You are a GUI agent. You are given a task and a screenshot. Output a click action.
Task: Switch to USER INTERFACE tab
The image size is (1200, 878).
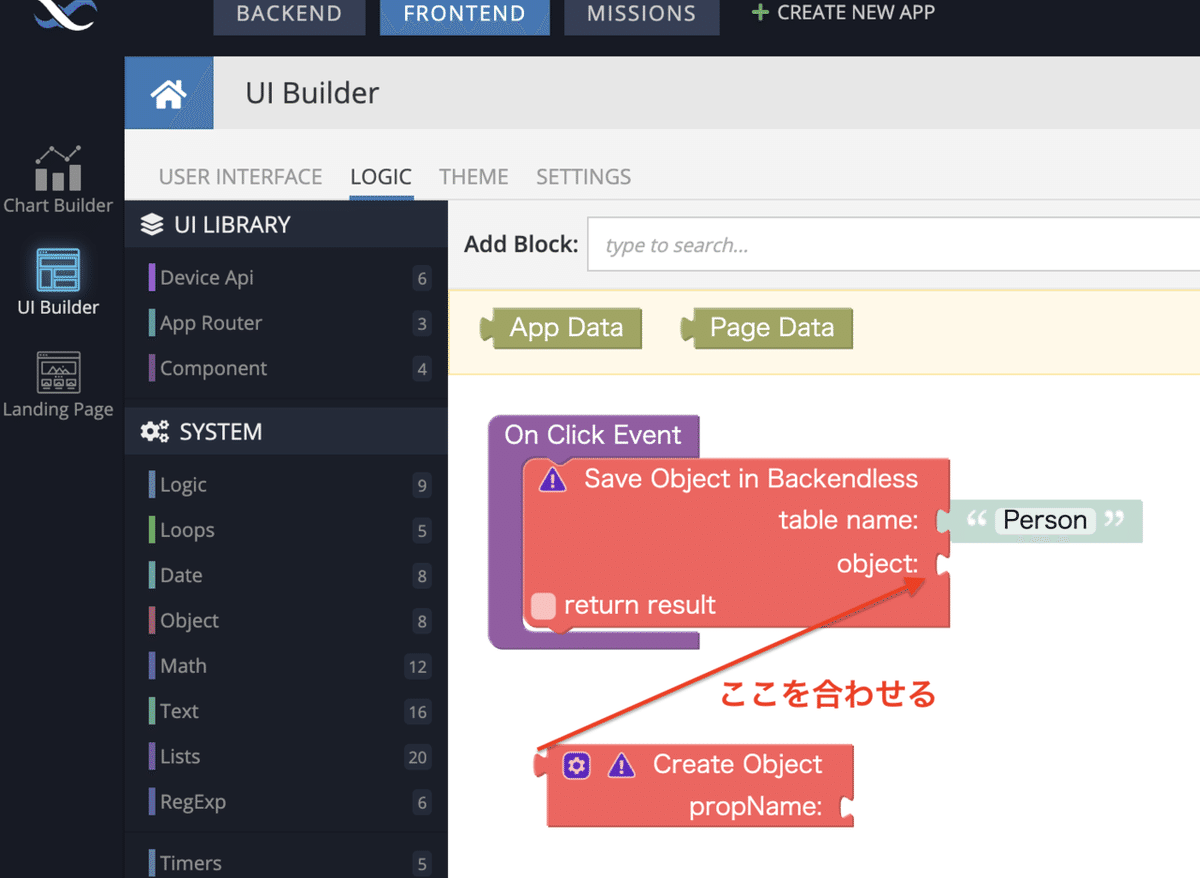click(240, 177)
